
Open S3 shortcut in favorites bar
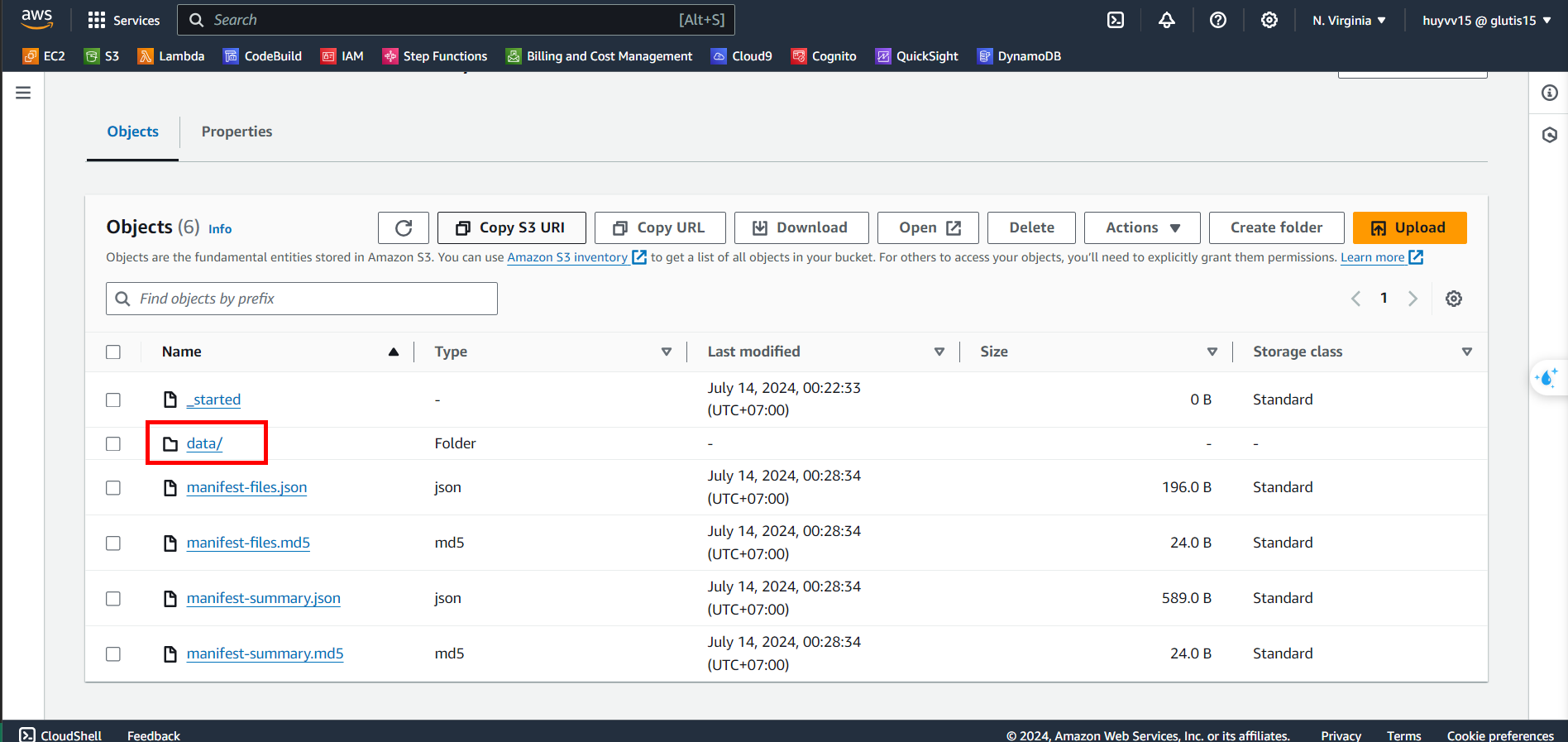tap(103, 56)
